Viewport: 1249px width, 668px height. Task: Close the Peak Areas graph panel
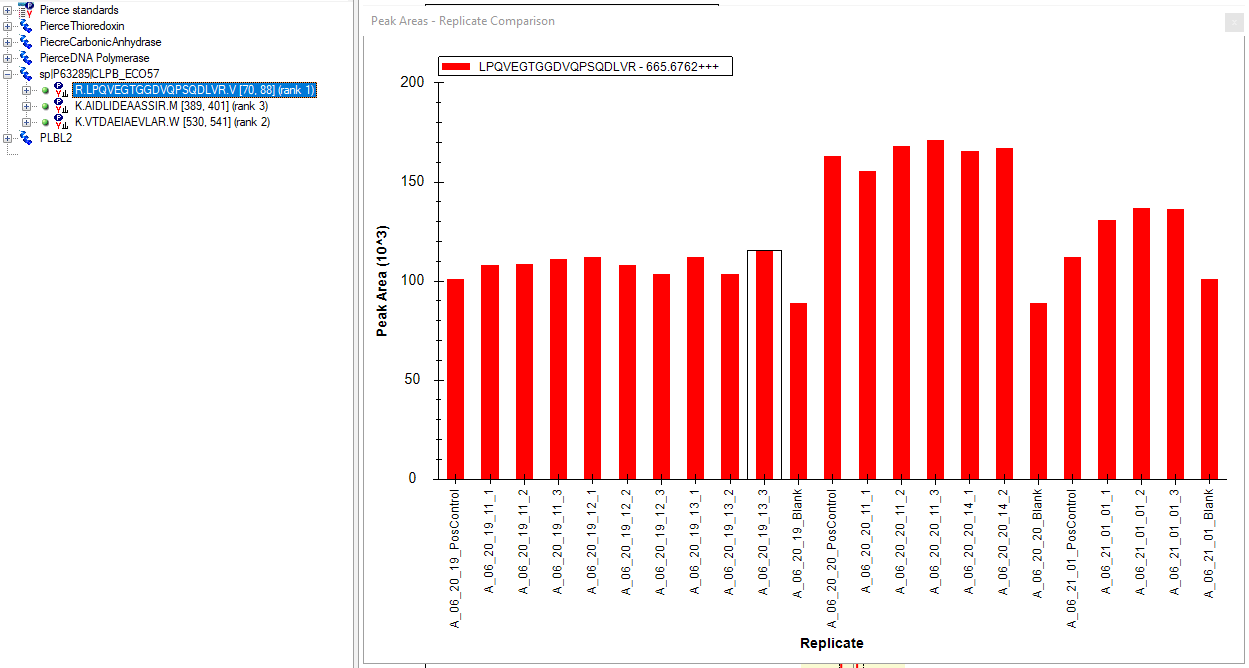coord(1235,22)
